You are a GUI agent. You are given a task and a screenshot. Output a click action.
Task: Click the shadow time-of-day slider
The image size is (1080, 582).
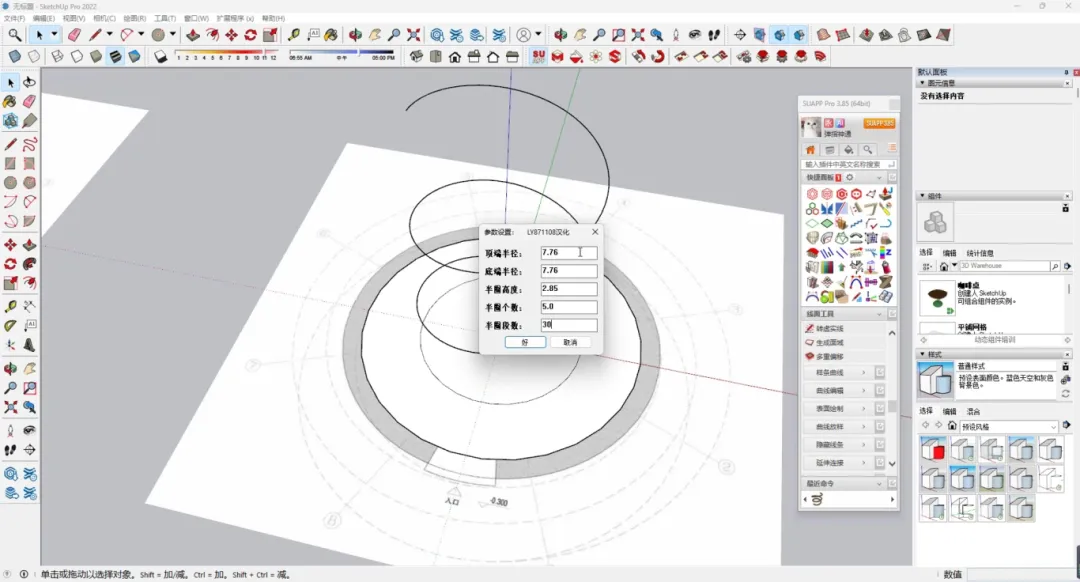click(341, 52)
